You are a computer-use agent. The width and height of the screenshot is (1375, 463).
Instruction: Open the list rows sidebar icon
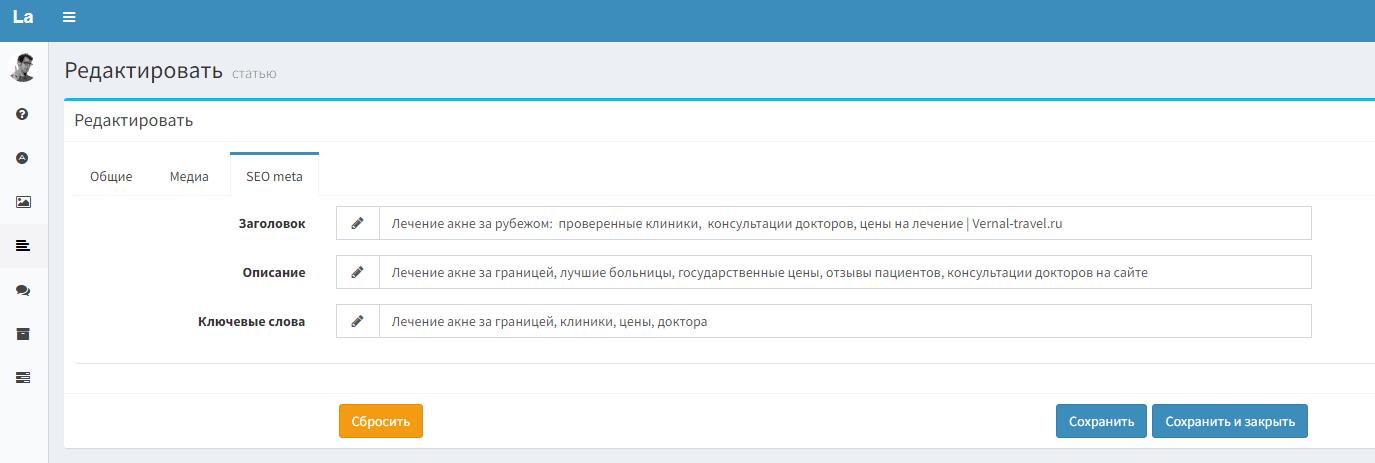click(23, 377)
